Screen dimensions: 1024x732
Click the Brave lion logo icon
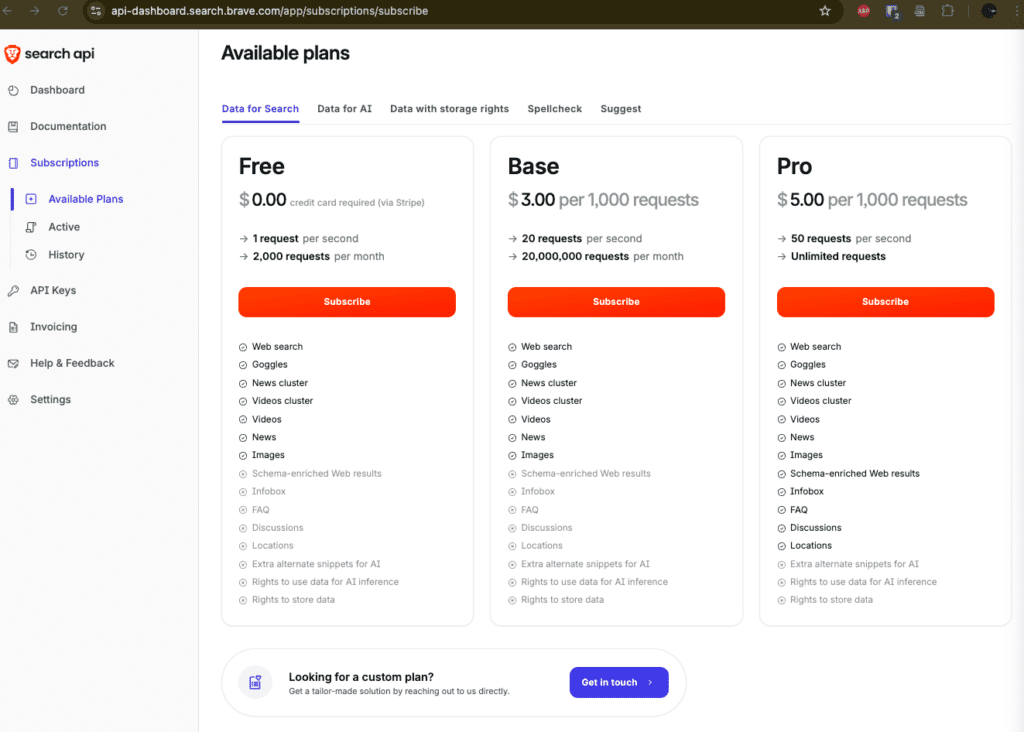click(x=12, y=54)
